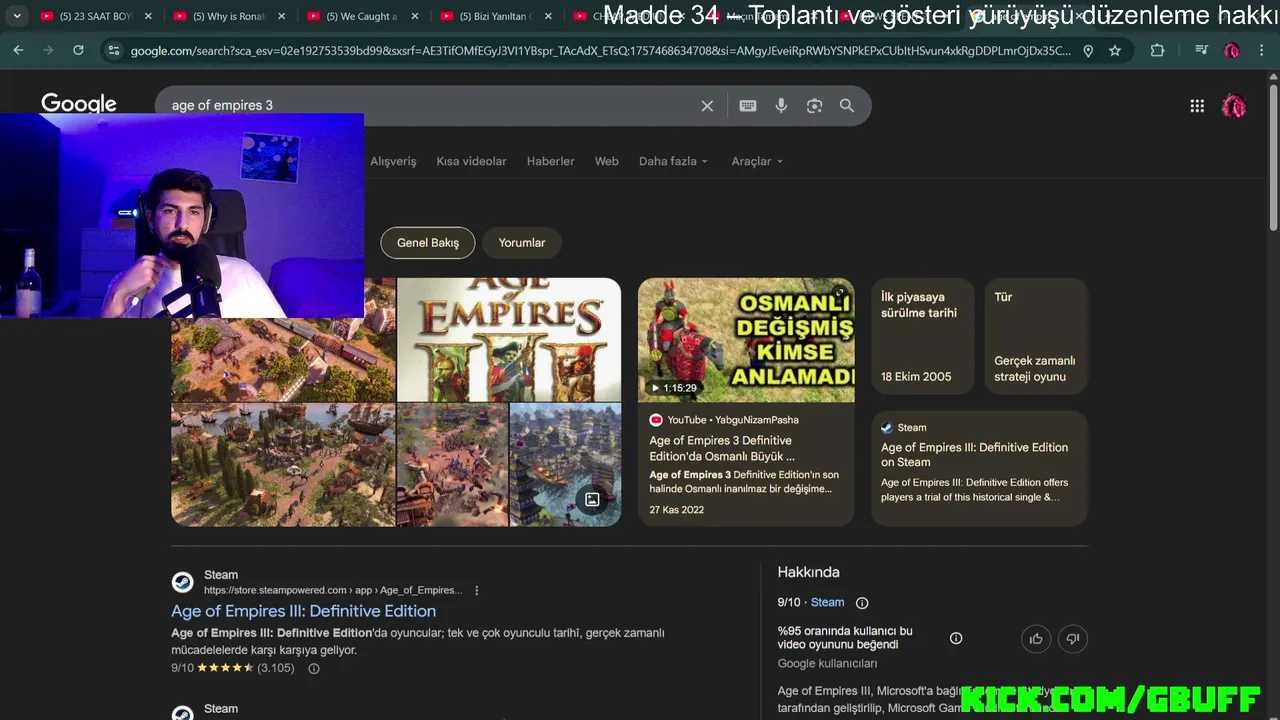Screen dimensions: 1280x720
Task: Open Google account avatar on the page
Action: click(1234, 106)
